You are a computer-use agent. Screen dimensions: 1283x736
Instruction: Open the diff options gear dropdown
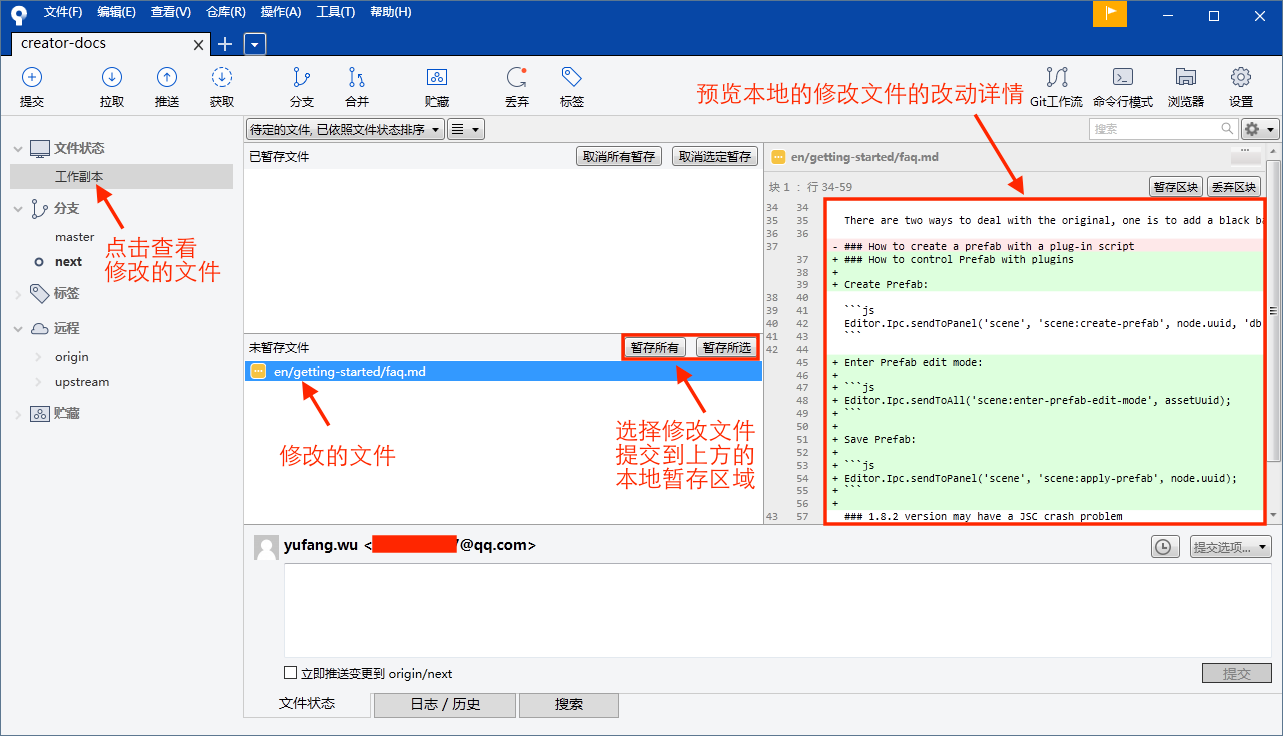[1260, 129]
